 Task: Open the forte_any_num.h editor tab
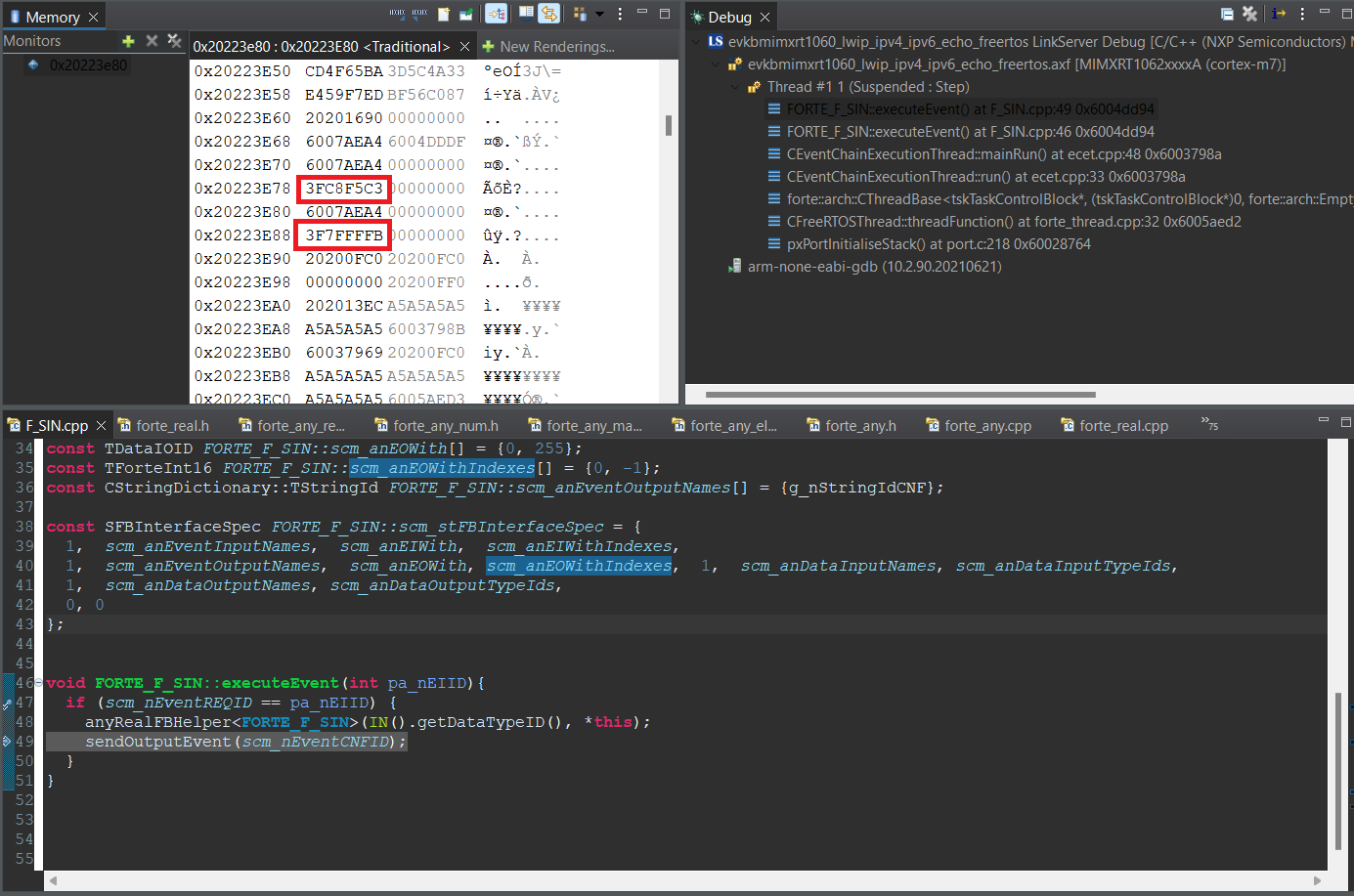[436, 426]
